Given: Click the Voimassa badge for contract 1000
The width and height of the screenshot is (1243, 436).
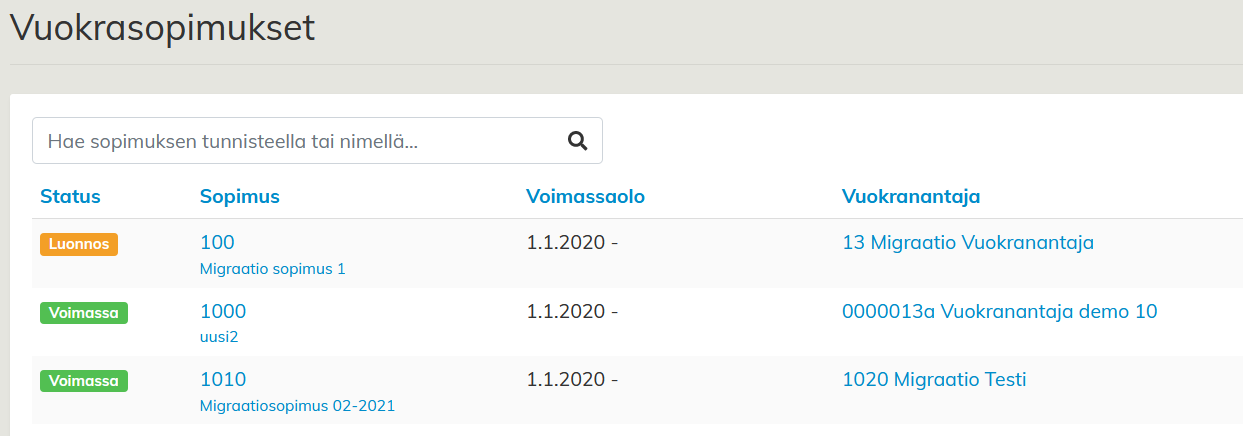Looking at the screenshot, I should pos(84,313).
